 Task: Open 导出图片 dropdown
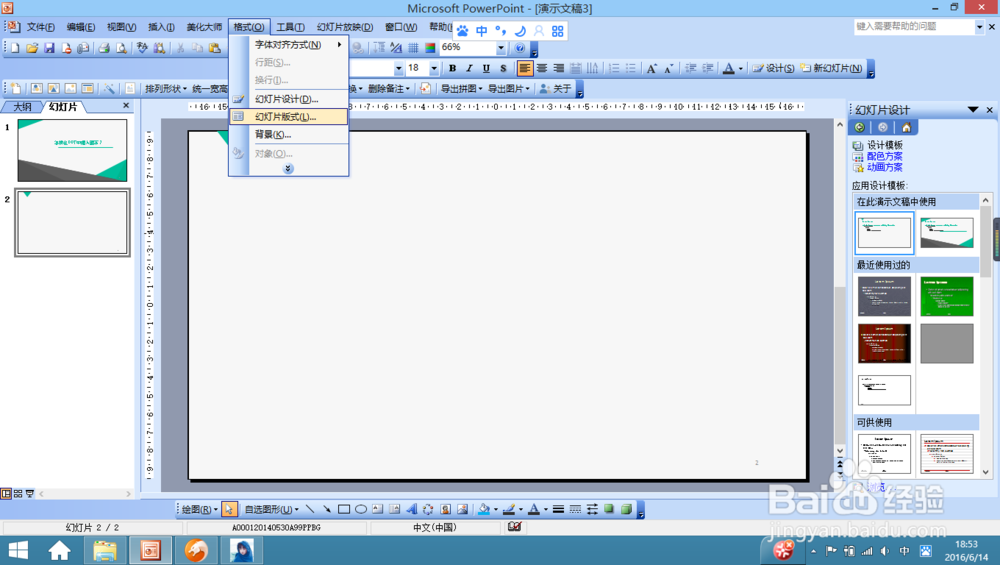(508, 89)
